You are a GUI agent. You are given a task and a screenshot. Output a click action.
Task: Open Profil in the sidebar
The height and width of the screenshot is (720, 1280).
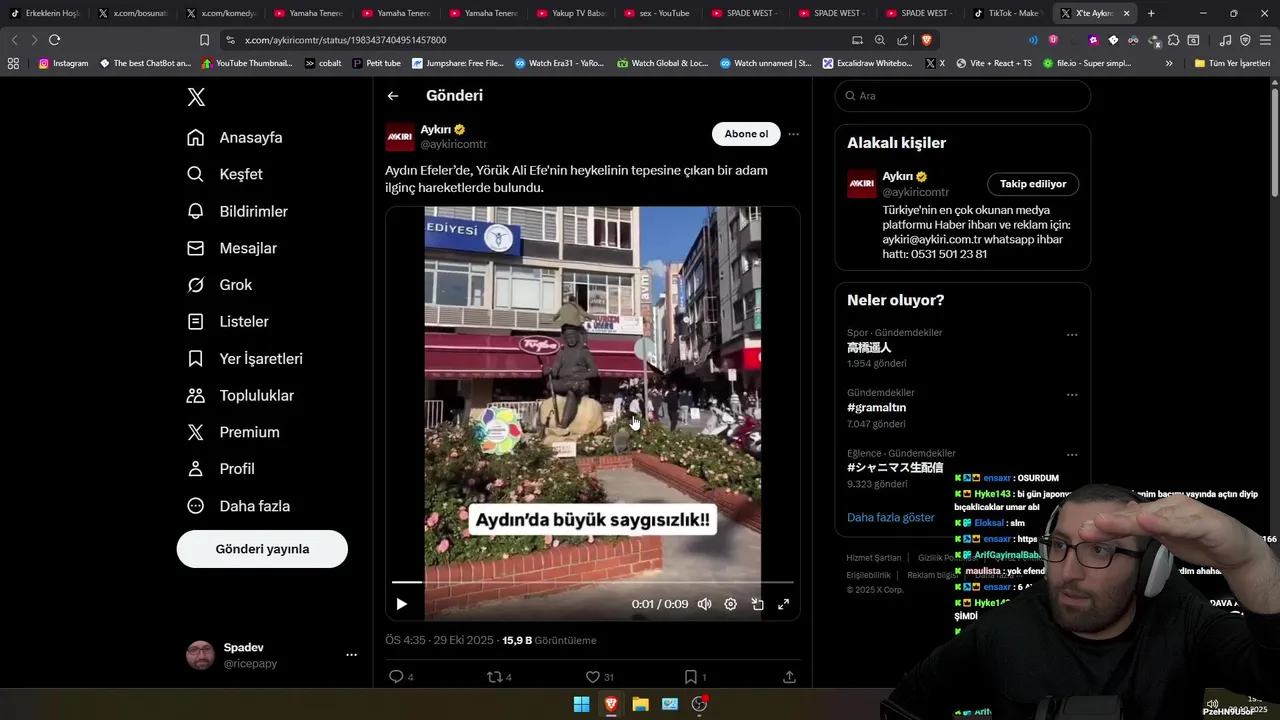click(221, 469)
